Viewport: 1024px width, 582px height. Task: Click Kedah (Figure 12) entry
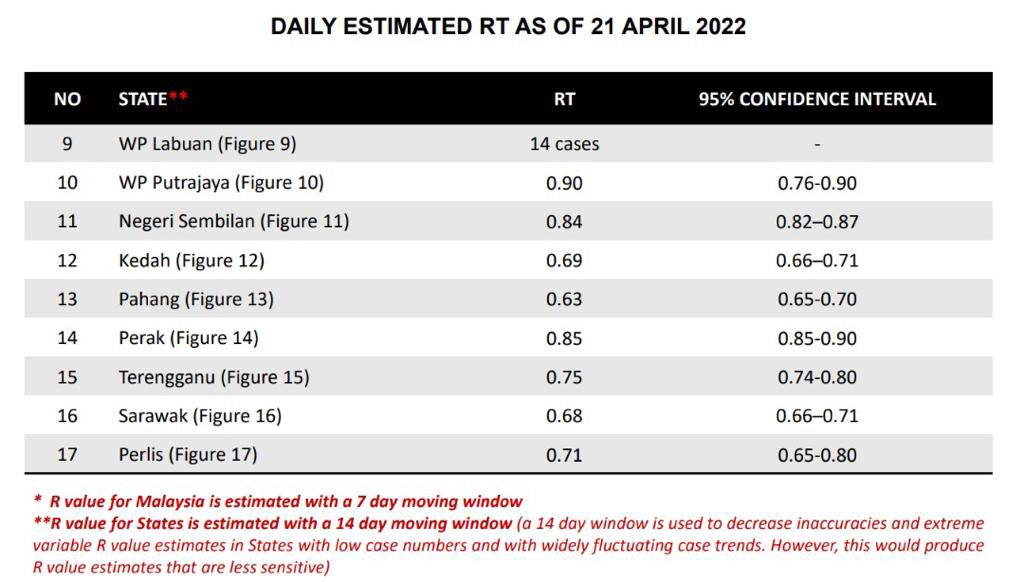(191, 261)
